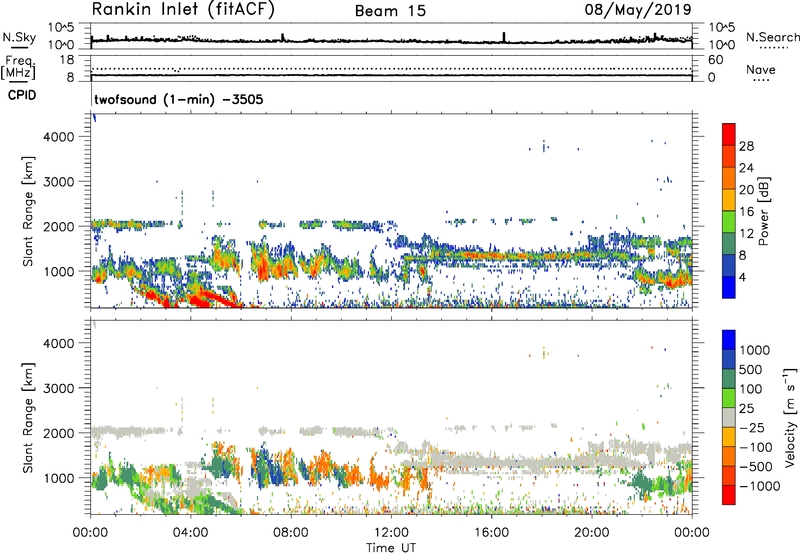Click the '08:00' time axis label

point(291,533)
